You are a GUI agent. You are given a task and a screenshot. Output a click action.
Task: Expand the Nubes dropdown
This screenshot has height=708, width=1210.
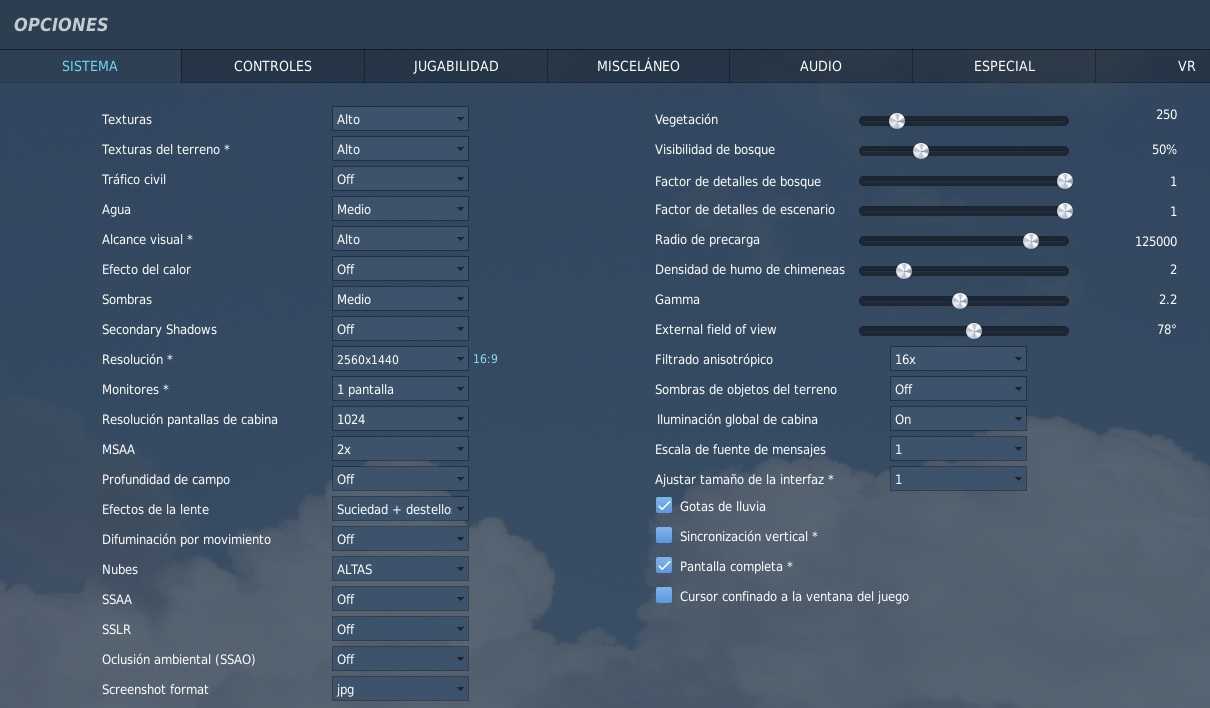(x=400, y=569)
